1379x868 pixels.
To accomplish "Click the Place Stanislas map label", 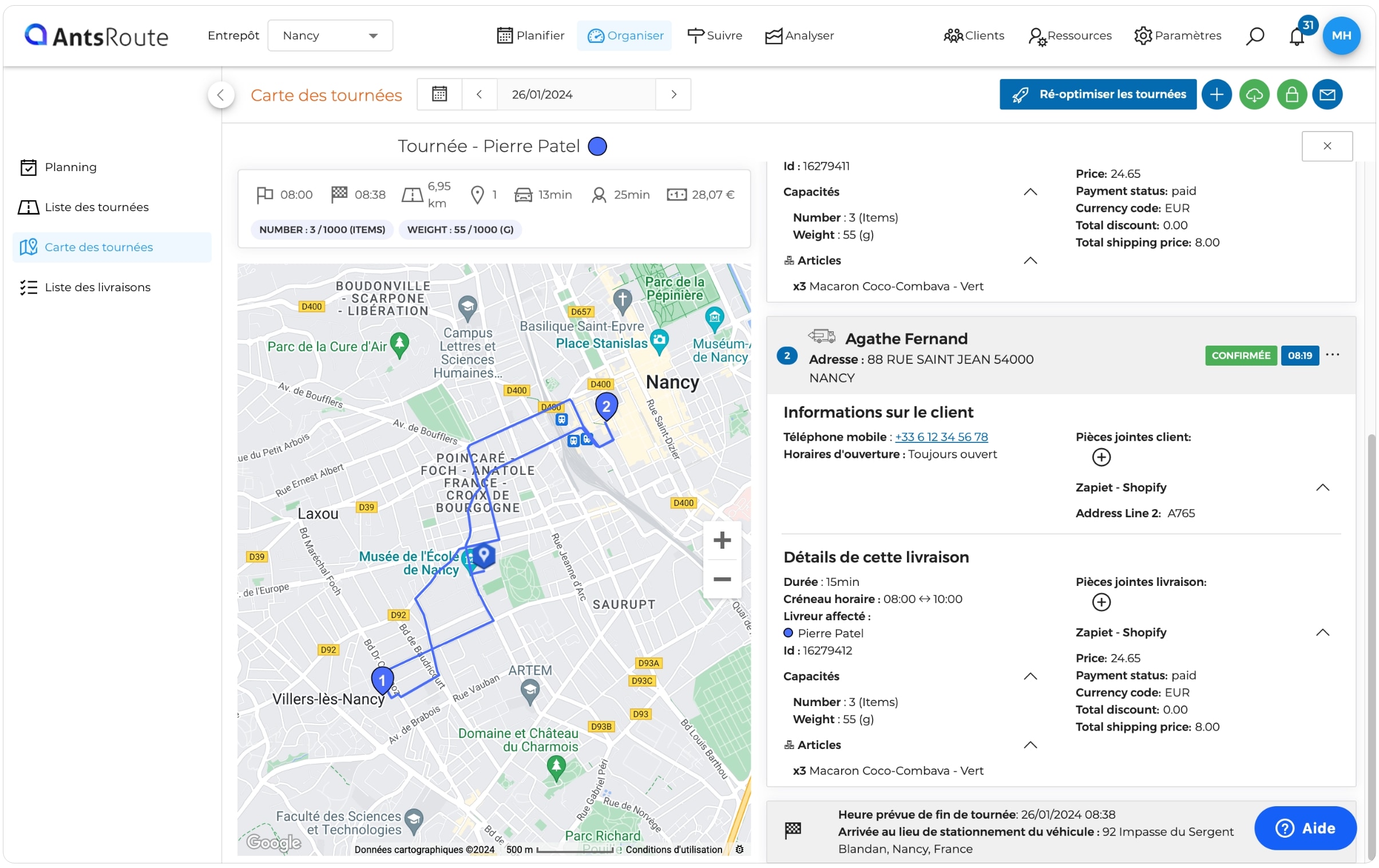I will point(601,343).
